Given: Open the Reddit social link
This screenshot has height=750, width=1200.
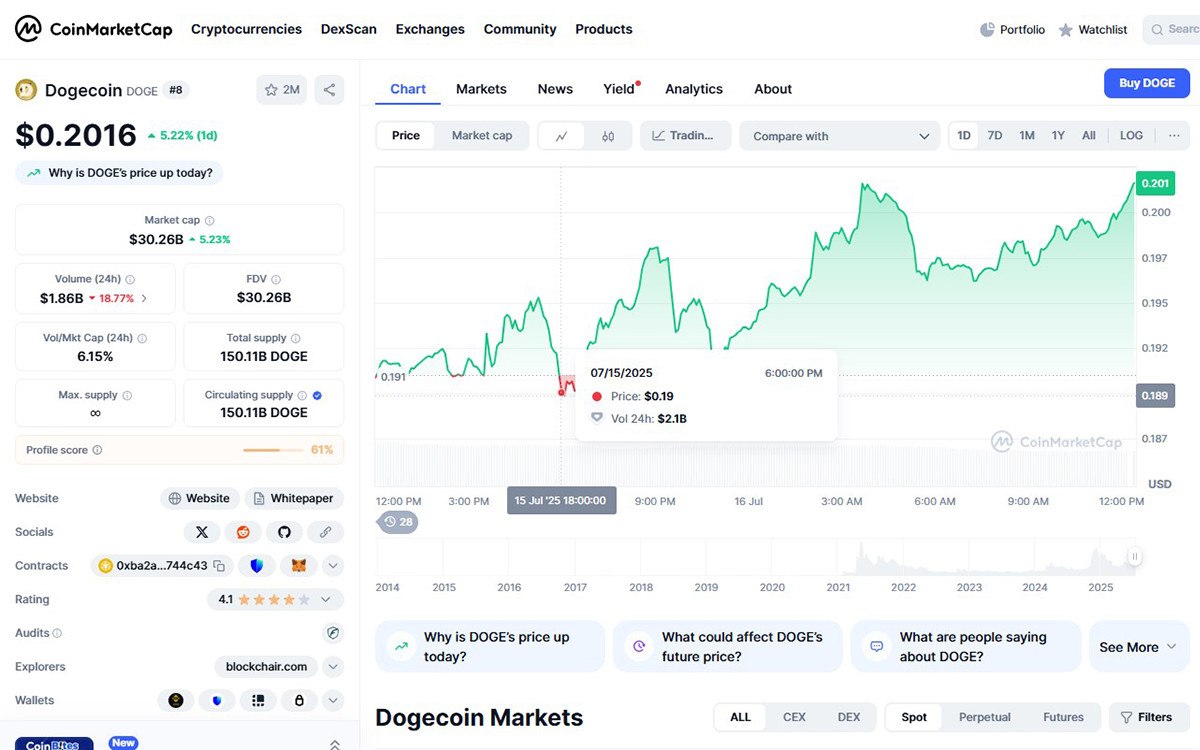Looking at the screenshot, I should pos(243,532).
